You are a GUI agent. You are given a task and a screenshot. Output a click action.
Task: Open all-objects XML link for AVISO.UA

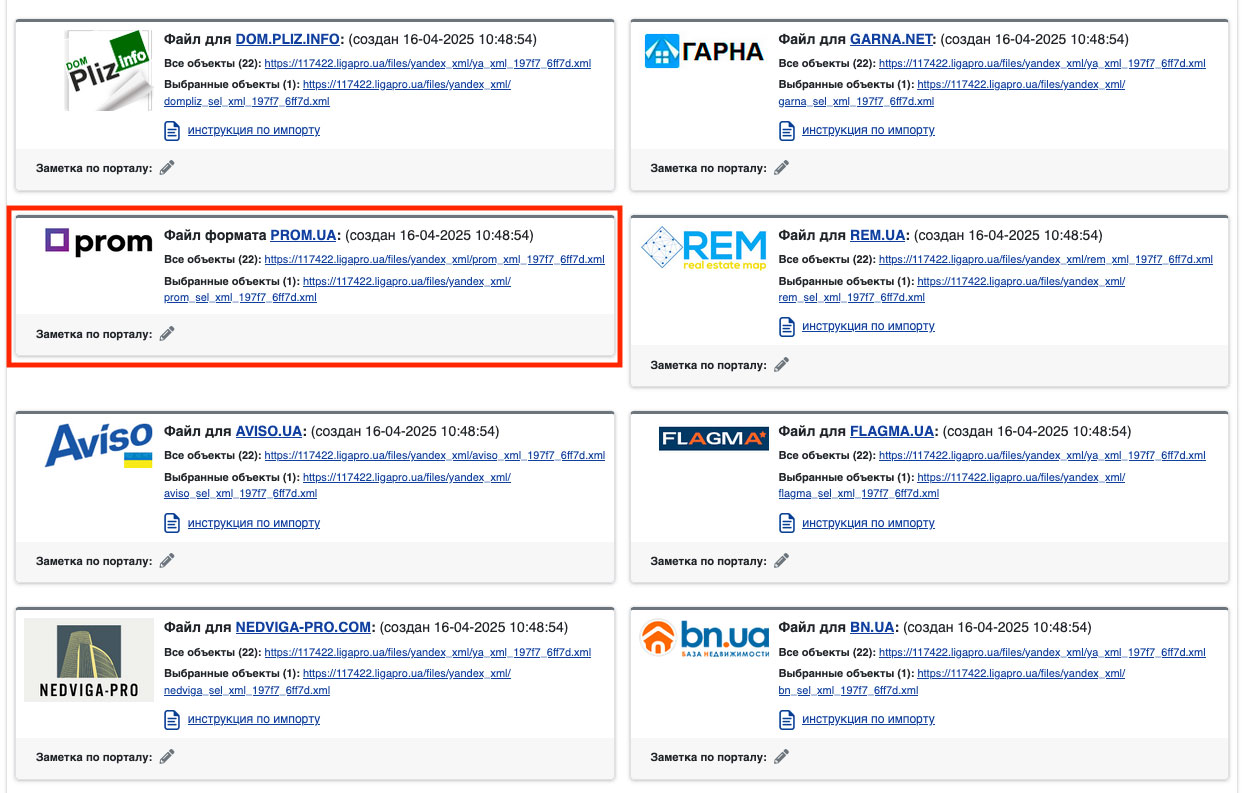(x=435, y=456)
